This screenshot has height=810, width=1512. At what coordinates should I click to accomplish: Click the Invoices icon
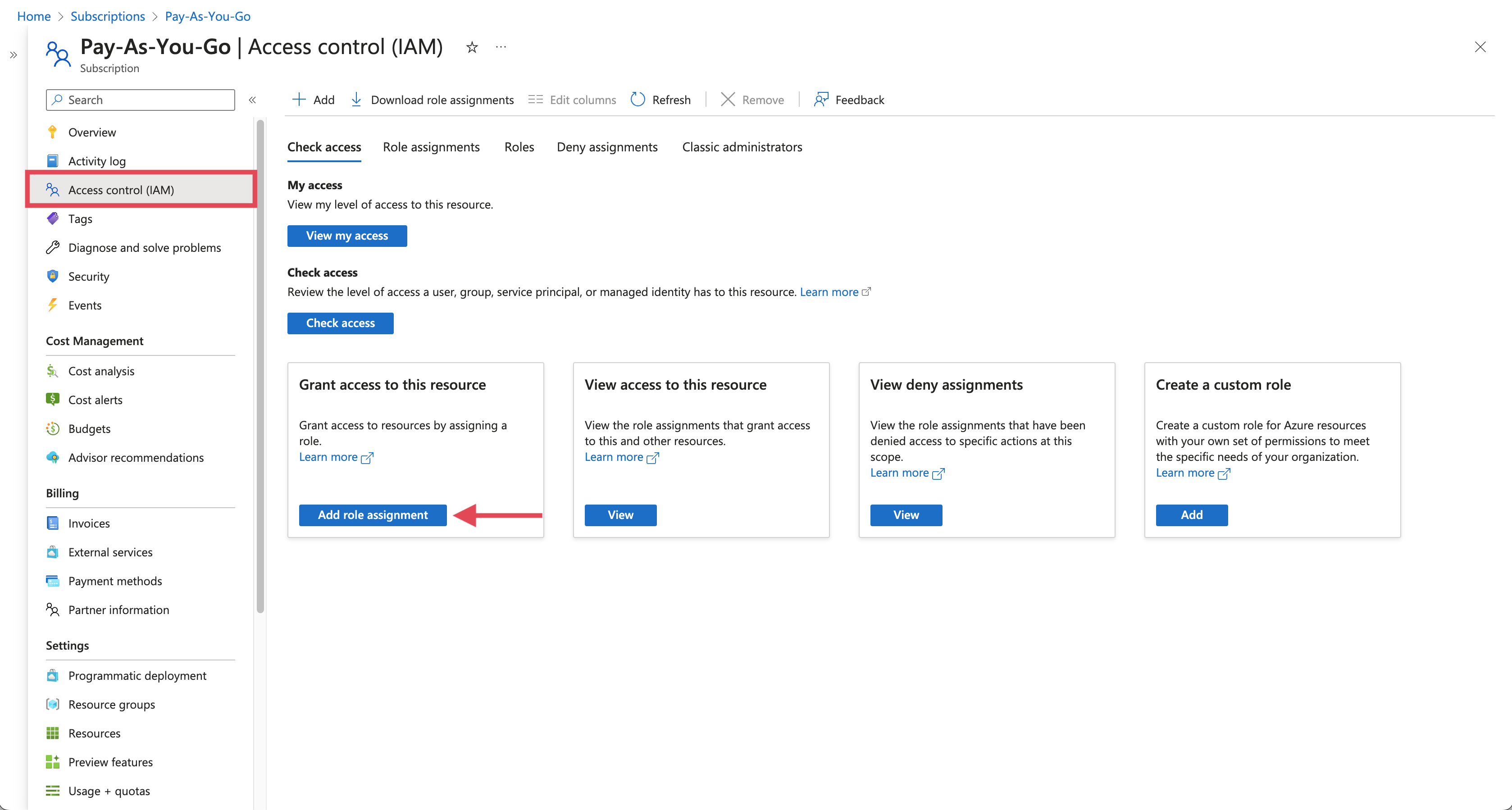(53, 522)
